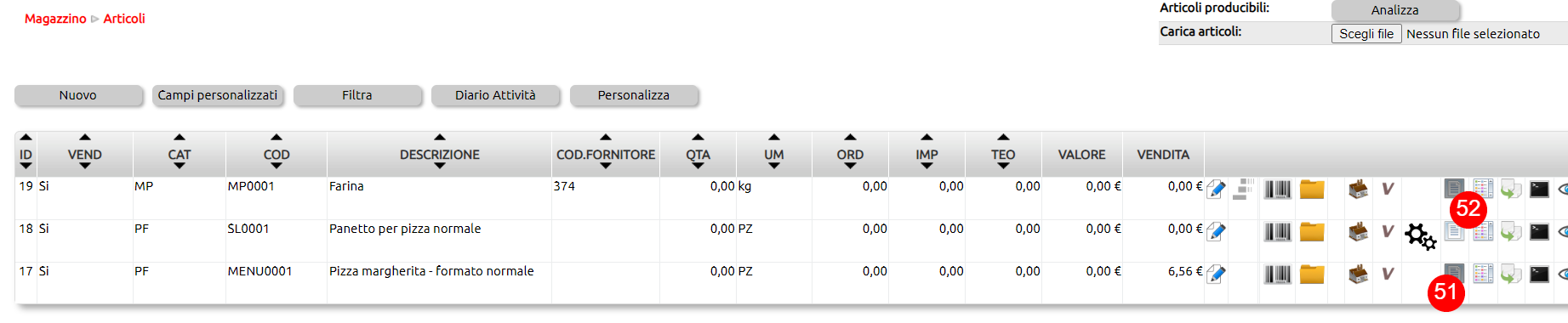Open warehouse house icon for Pizza margherita
1568x323 pixels.
pos(1359,274)
